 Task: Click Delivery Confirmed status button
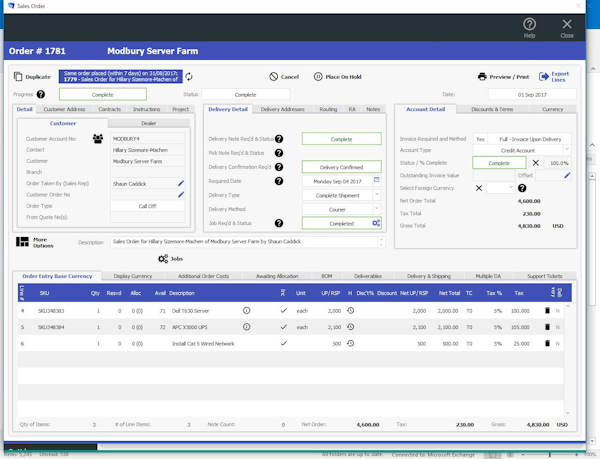(x=341, y=167)
